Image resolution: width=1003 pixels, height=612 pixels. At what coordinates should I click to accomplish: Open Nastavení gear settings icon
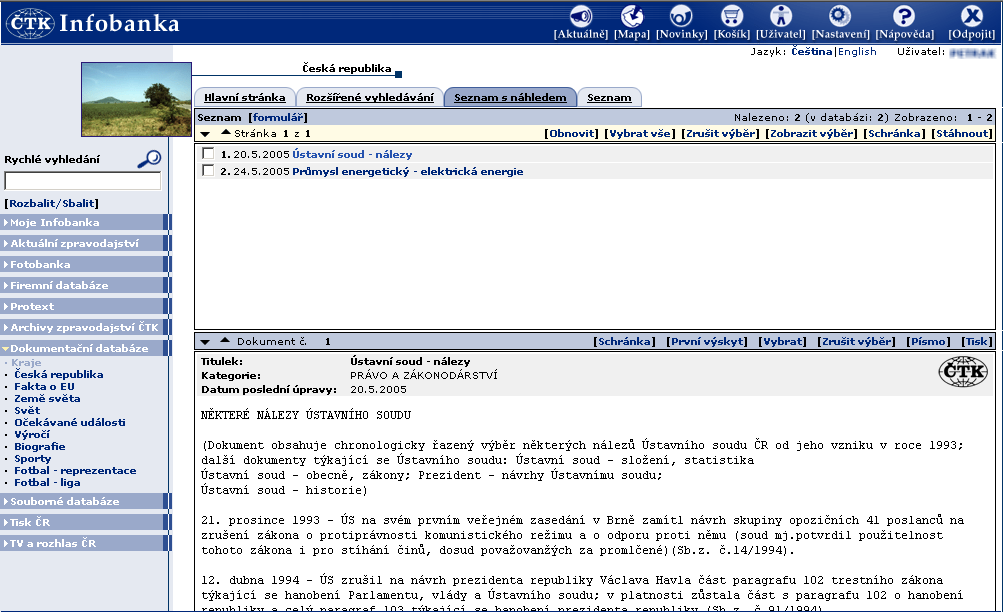point(839,16)
